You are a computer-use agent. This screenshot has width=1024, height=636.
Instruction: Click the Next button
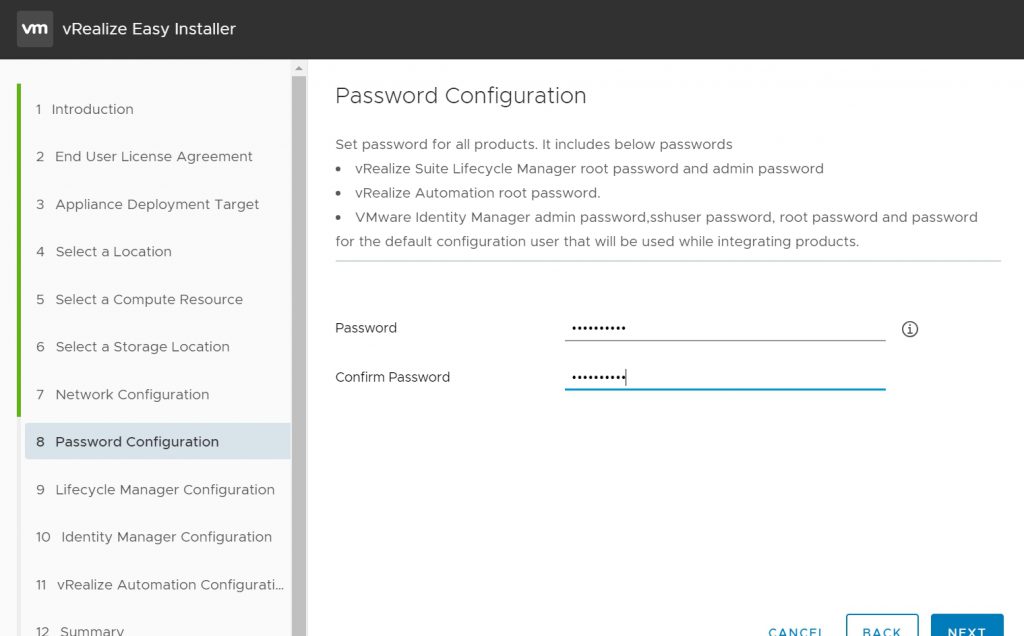coord(967,625)
